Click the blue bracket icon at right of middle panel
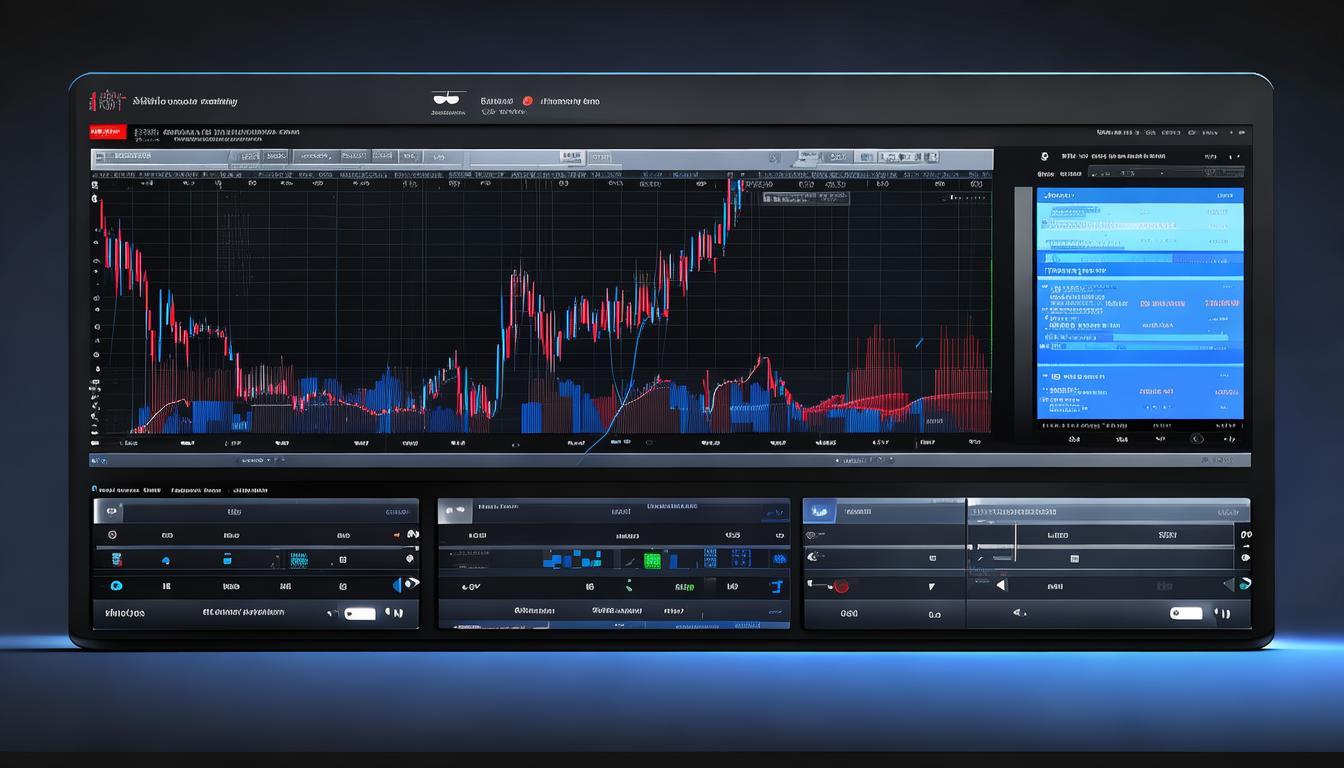Image resolution: width=1344 pixels, height=768 pixels. click(x=774, y=586)
